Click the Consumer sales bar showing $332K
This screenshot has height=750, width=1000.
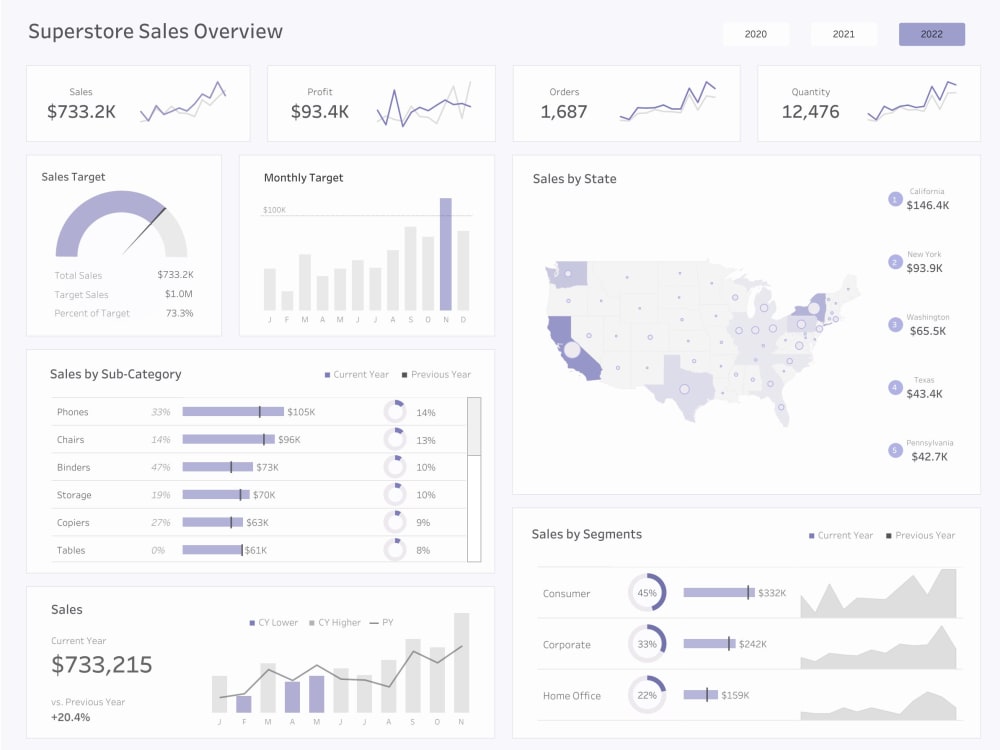tap(720, 592)
